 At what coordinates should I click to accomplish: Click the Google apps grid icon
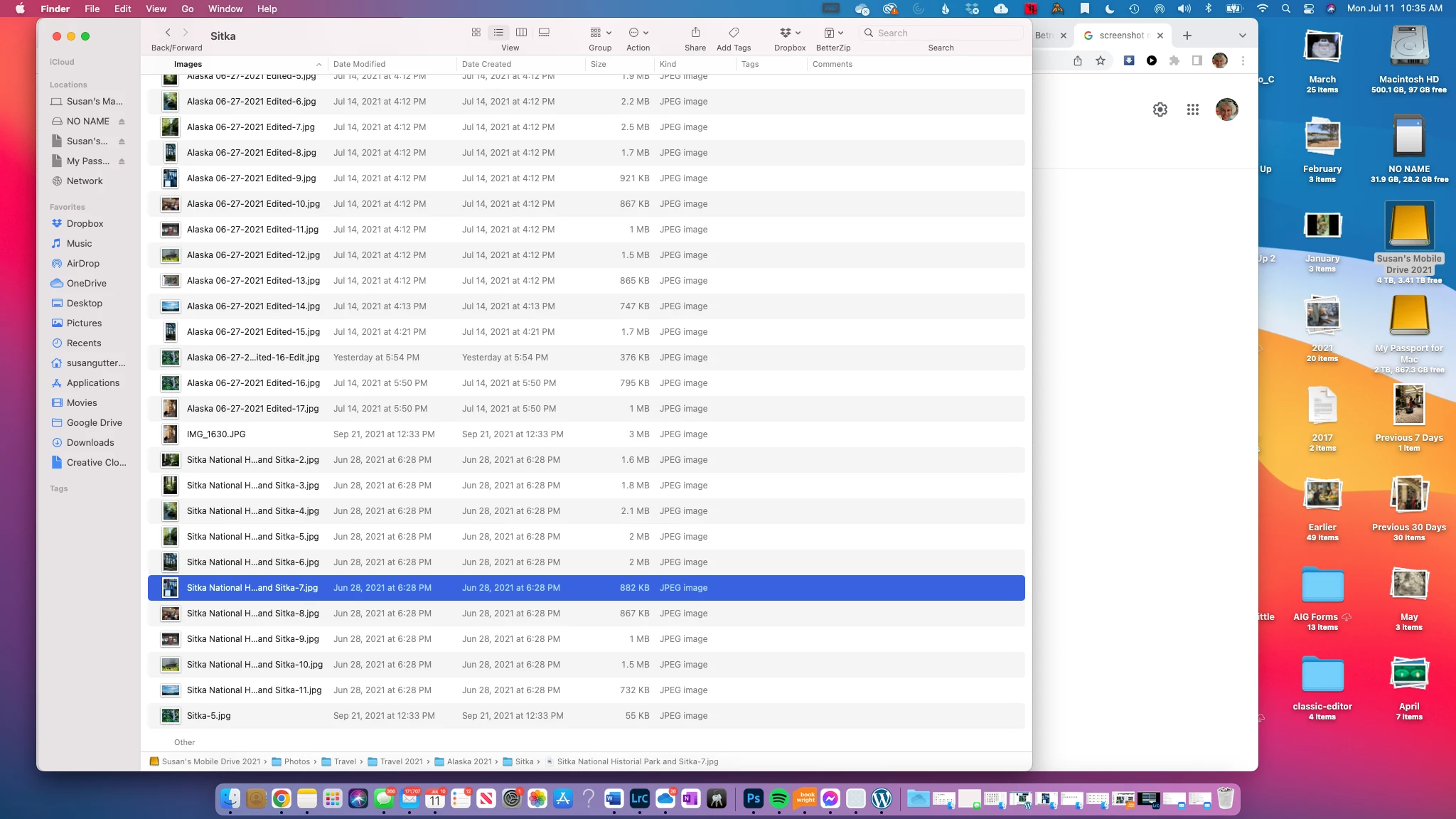1193,109
